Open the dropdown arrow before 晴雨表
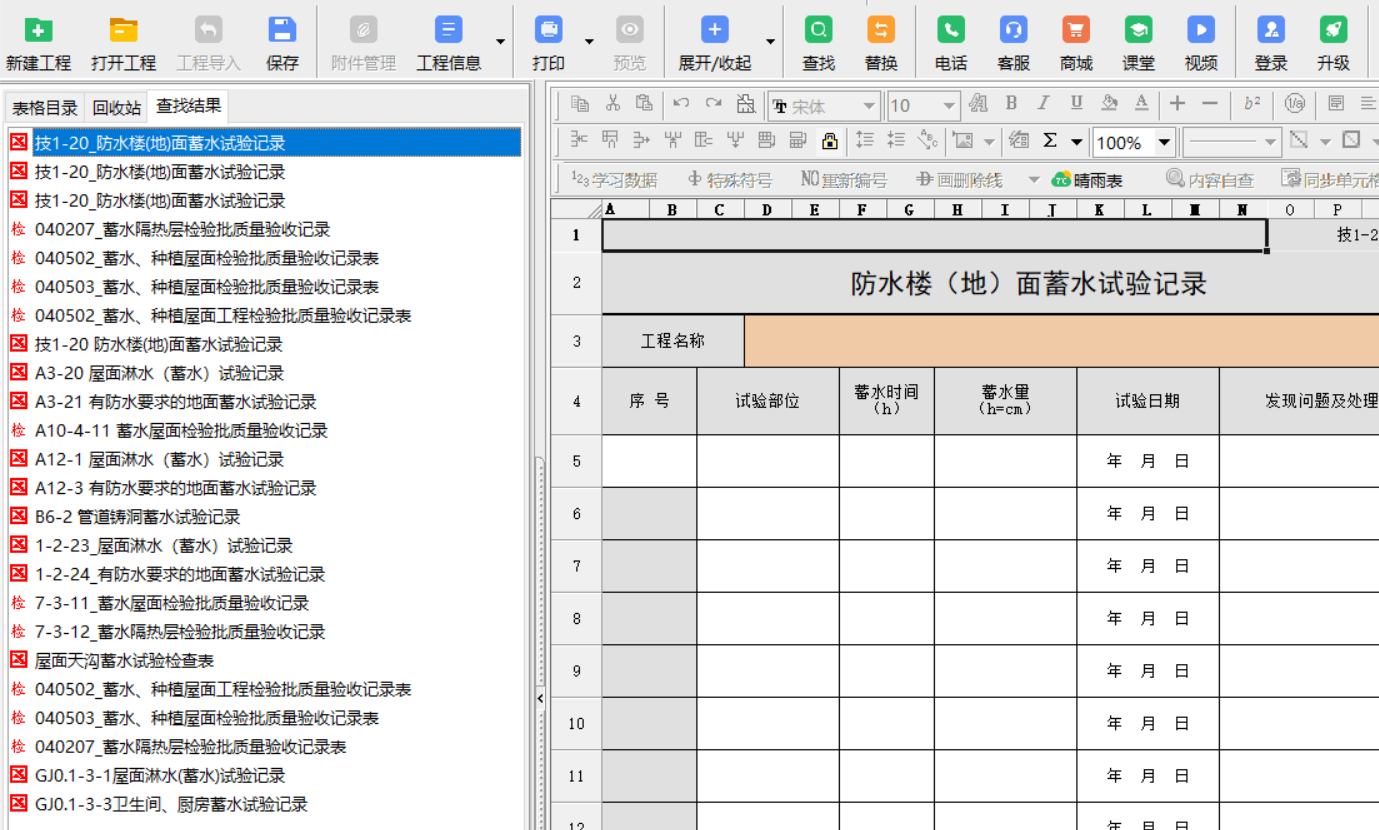This screenshot has width=1379, height=830. [1034, 180]
